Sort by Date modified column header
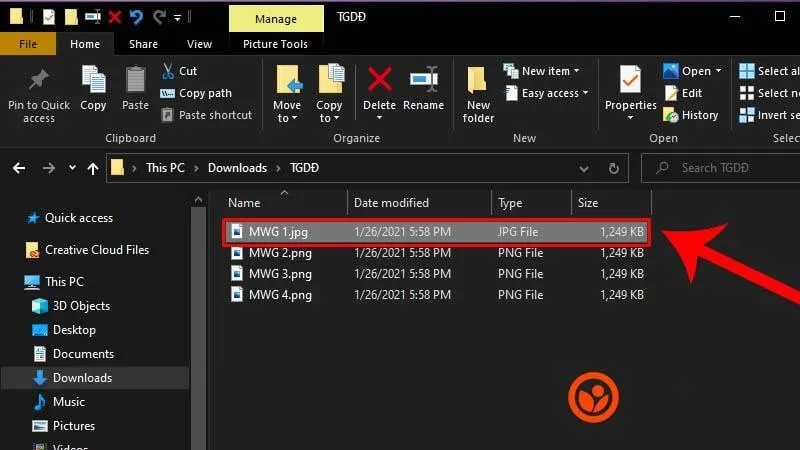This screenshot has height=450, width=800. tap(419, 203)
